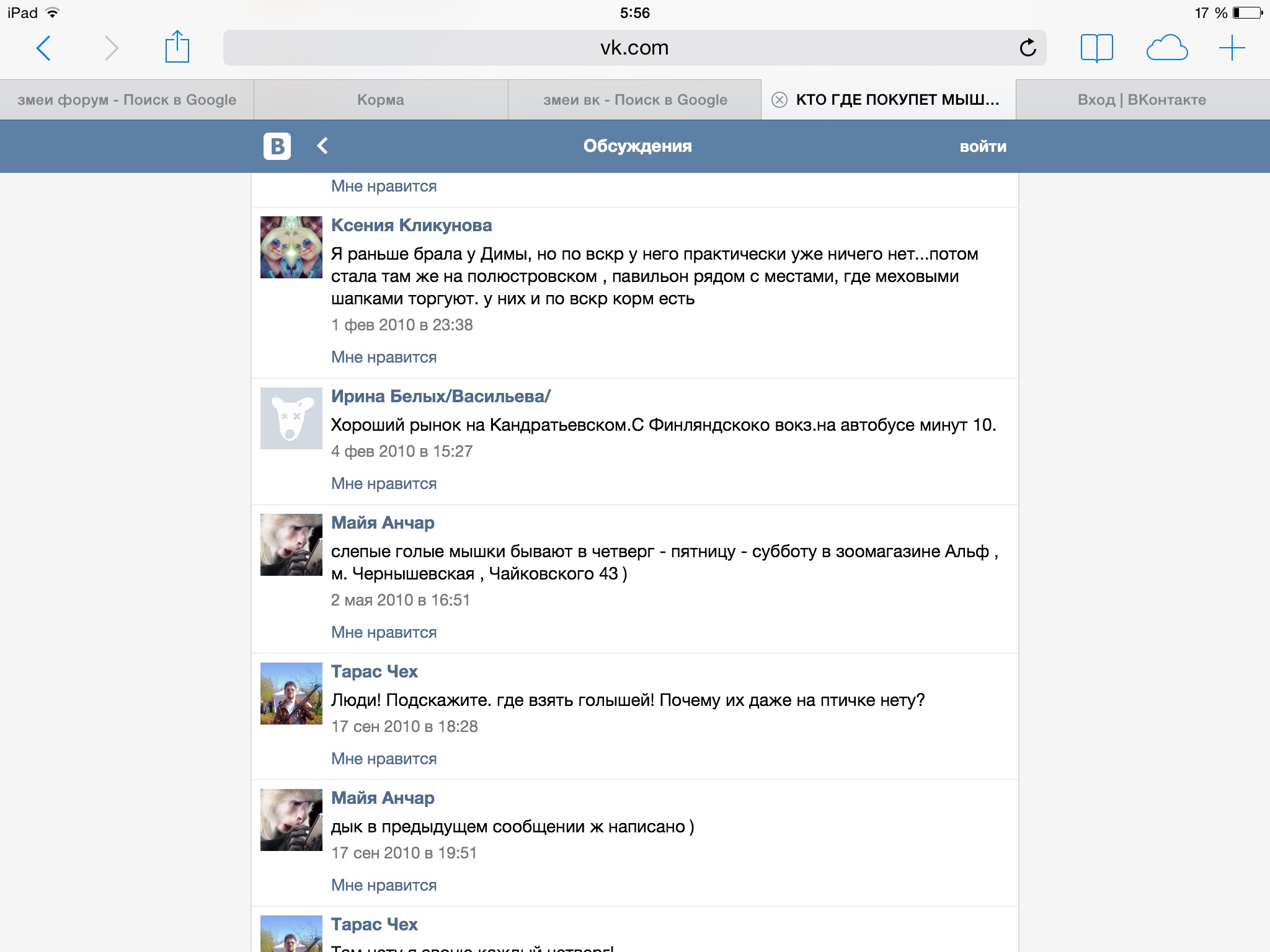The height and width of the screenshot is (952, 1270).
Task: Open the Safari share sheet icon
Action: click(x=177, y=48)
